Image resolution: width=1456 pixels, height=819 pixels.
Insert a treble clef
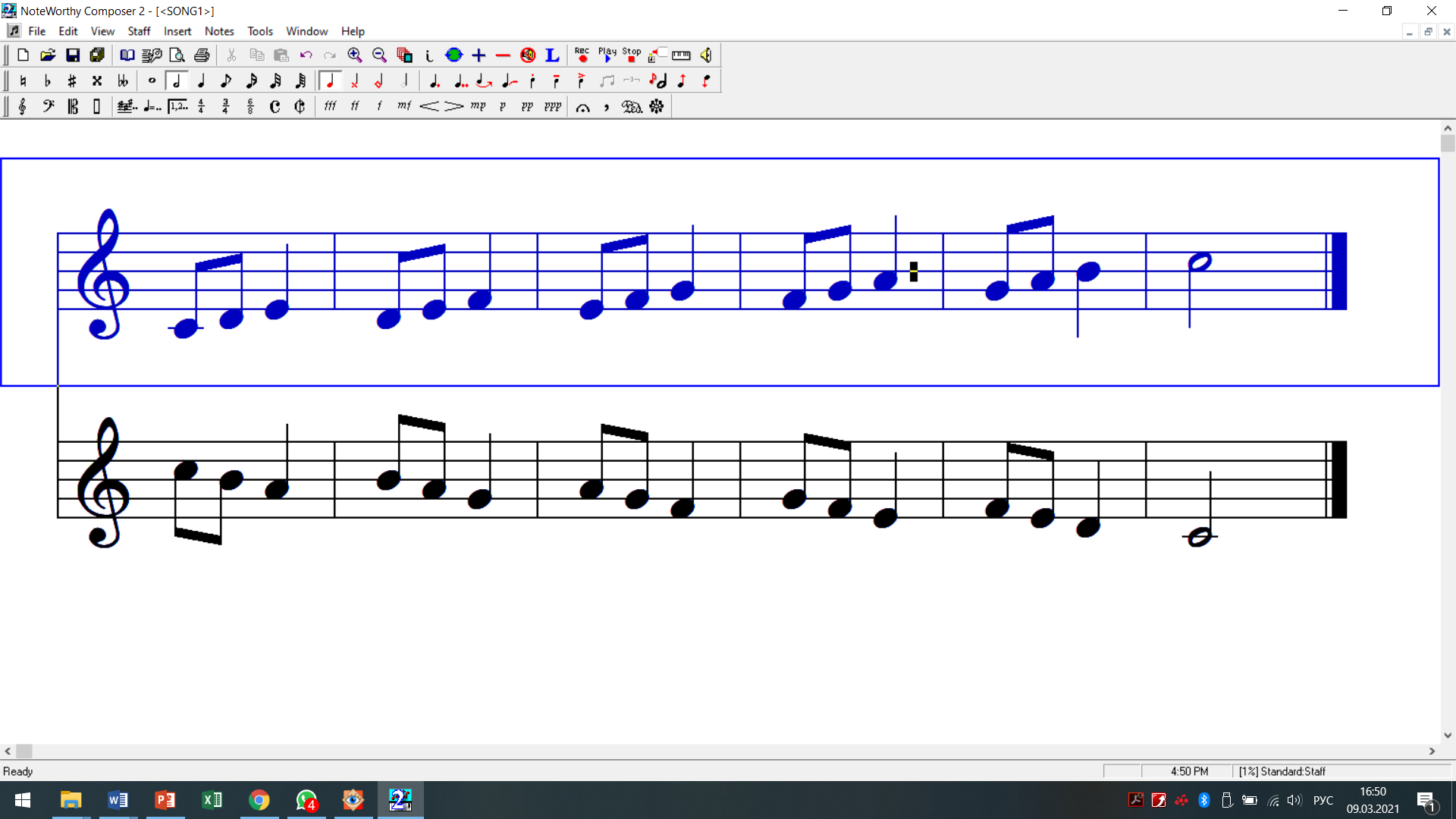coord(23,106)
